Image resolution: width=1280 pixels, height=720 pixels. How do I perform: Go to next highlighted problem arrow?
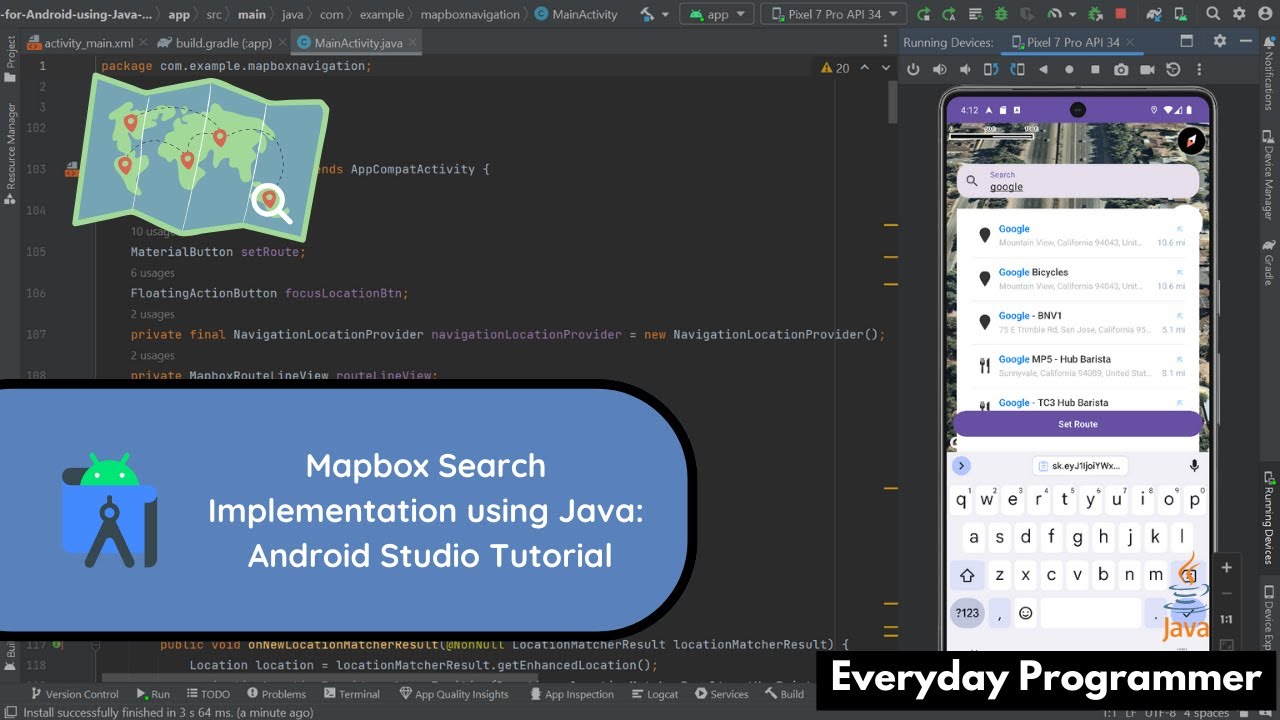tap(884, 67)
